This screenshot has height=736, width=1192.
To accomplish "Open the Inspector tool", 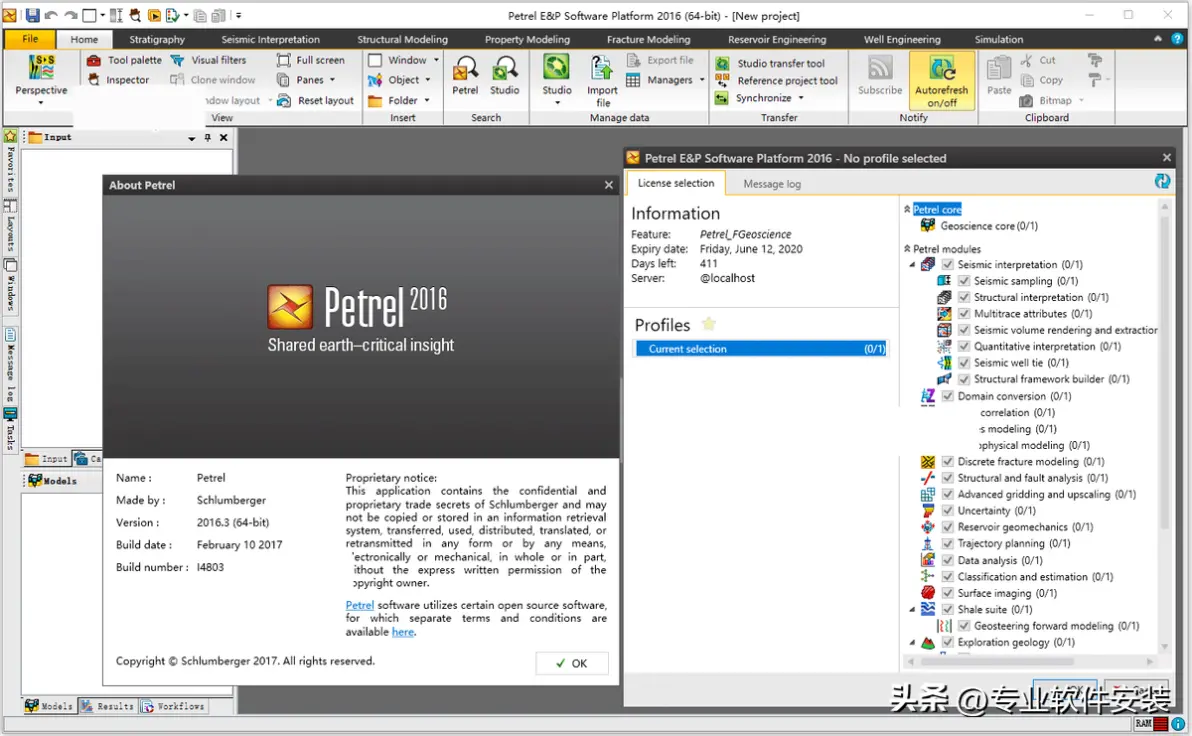I will click(x=119, y=80).
